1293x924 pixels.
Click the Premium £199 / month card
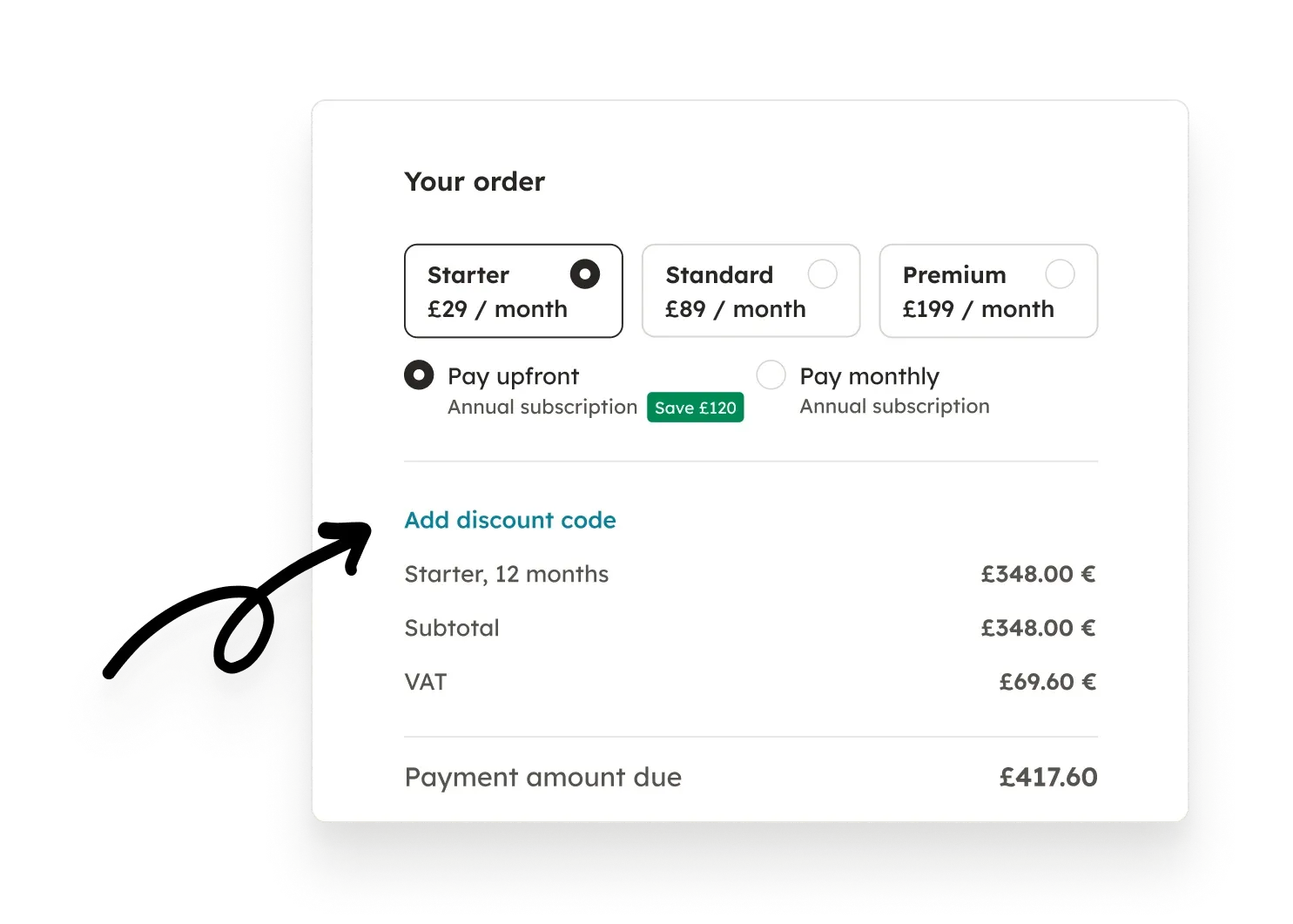tap(988, 291)
